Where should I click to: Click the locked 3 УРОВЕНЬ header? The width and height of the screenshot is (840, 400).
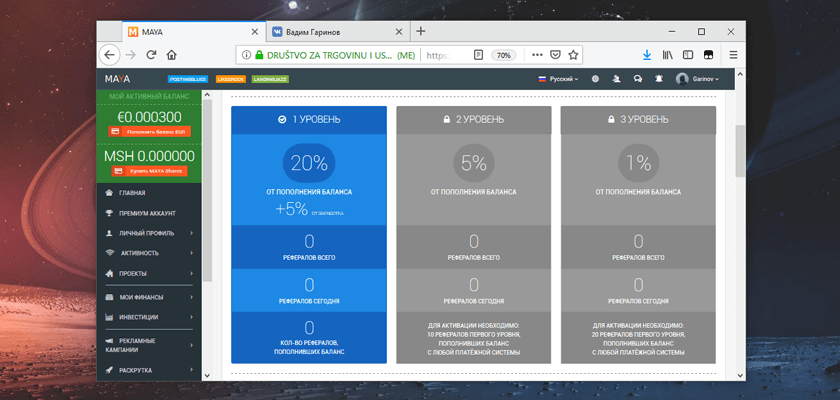click(638, 120)
